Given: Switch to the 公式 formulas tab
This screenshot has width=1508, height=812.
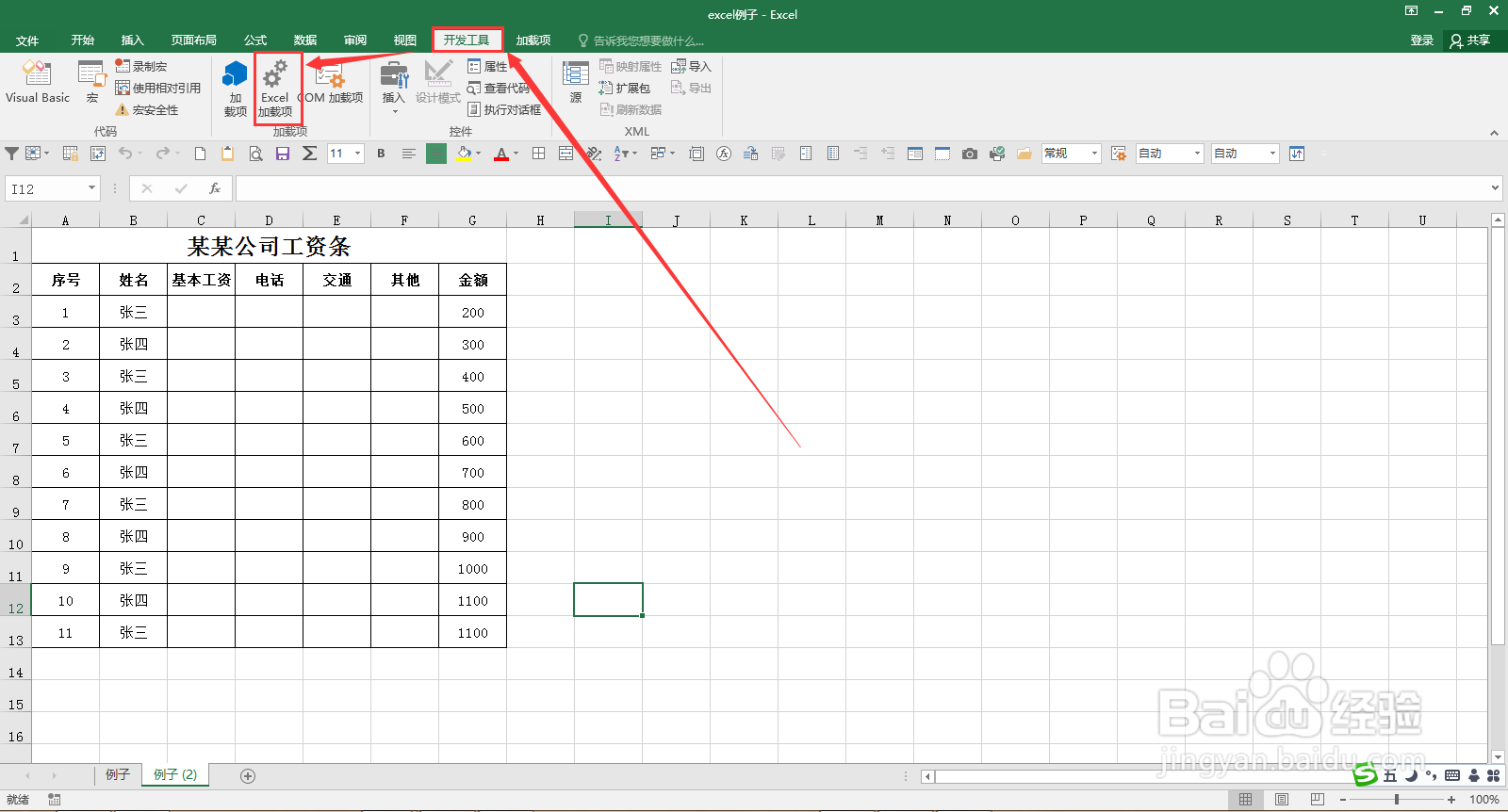Looking at the screenshot, I should pyautogui.click(x=255, y=41).
